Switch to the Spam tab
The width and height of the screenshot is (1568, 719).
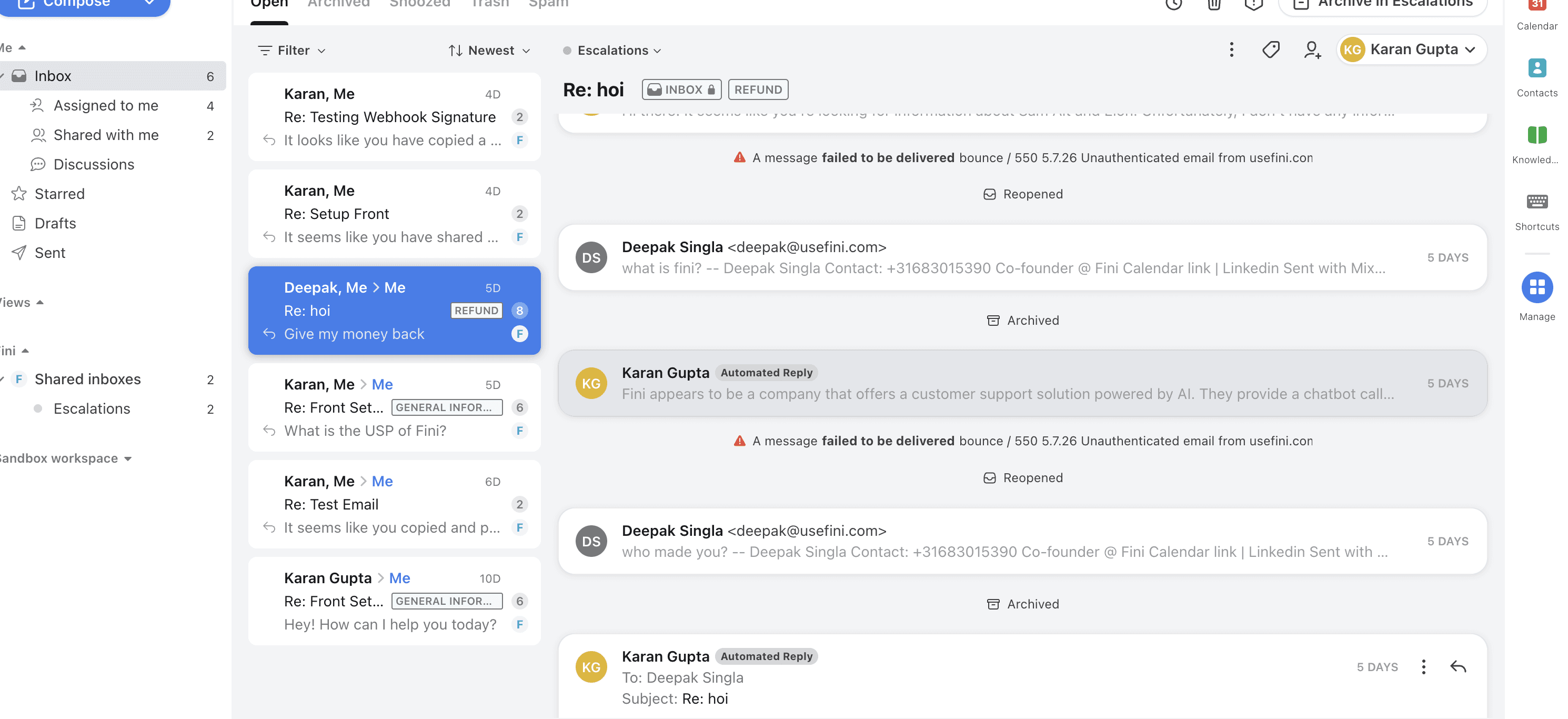click(x=548, y=5)
